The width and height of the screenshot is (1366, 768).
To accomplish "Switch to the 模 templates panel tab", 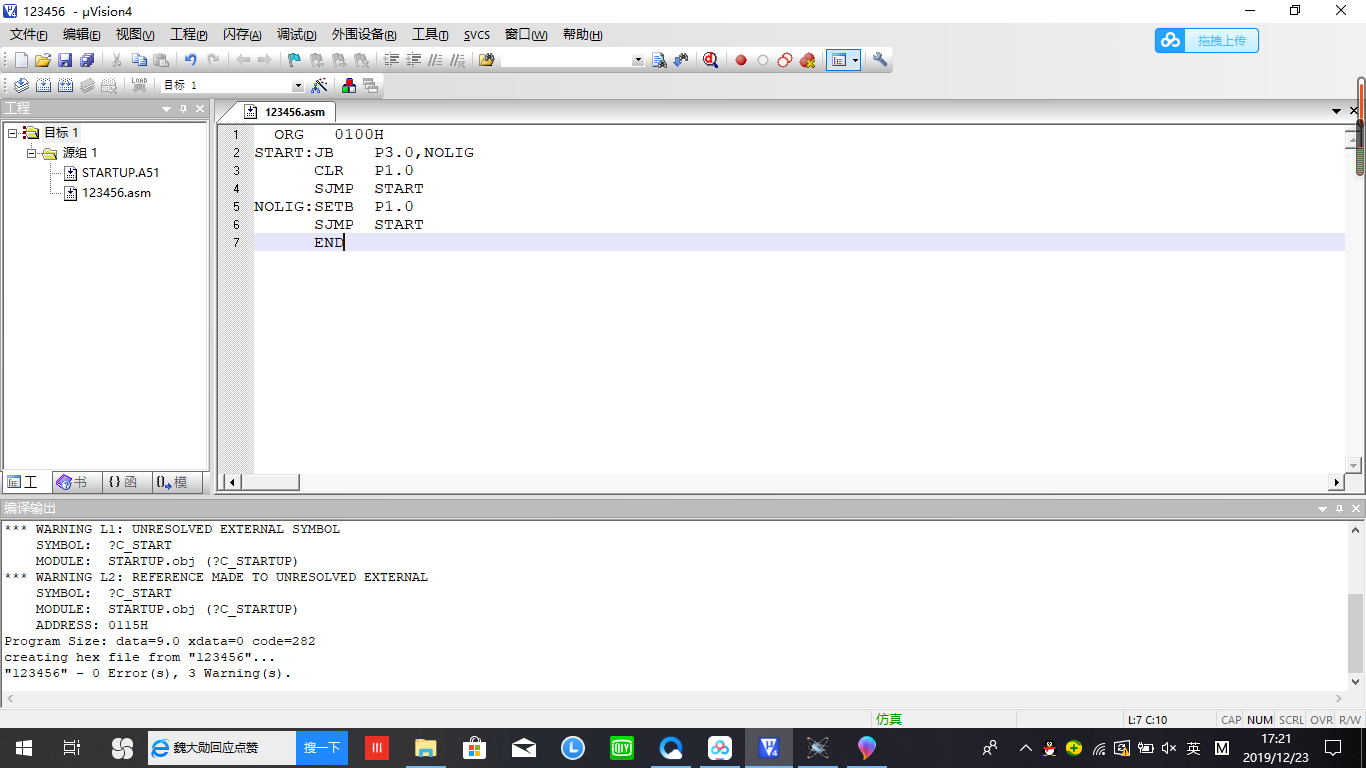I will click(176, 482).
